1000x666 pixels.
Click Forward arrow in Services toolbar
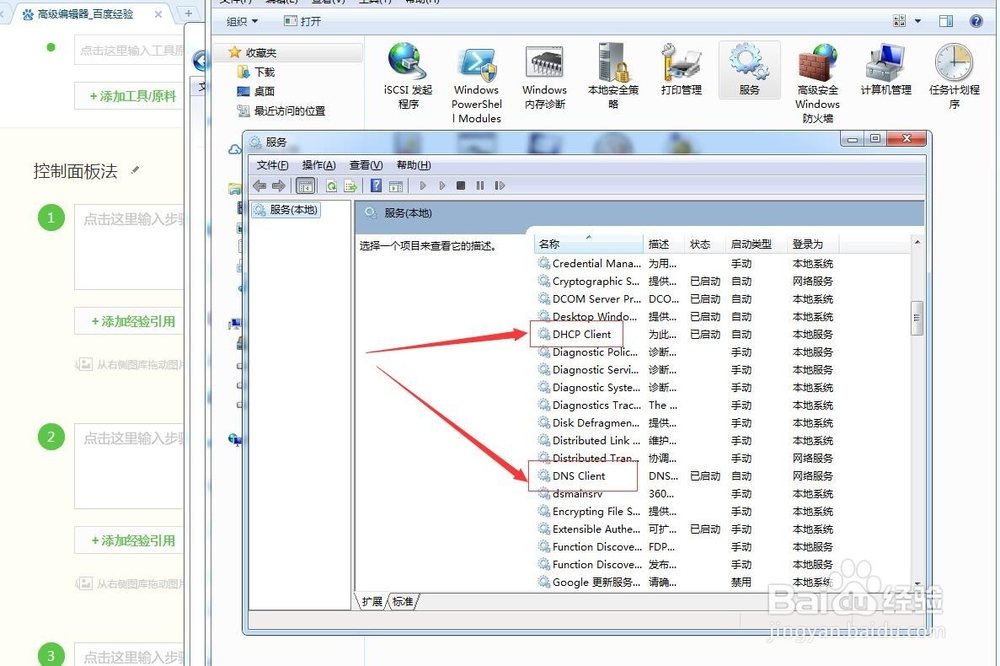coord(279,186)
